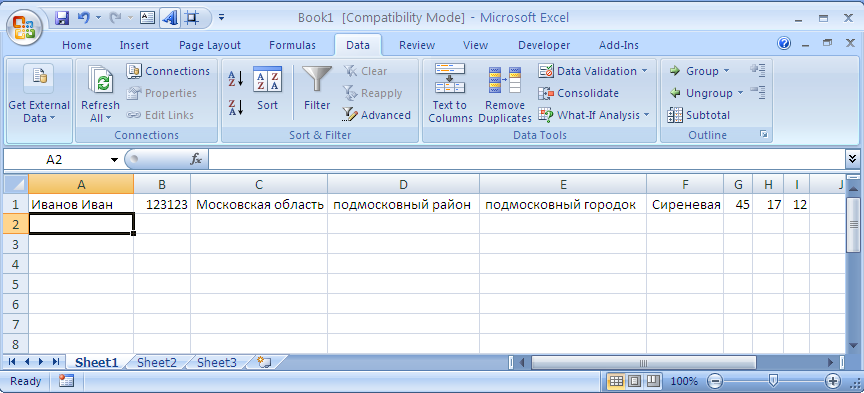Click macro recording icon in status bar
This screenshot has height=393, width=864.
pos(67,381)
